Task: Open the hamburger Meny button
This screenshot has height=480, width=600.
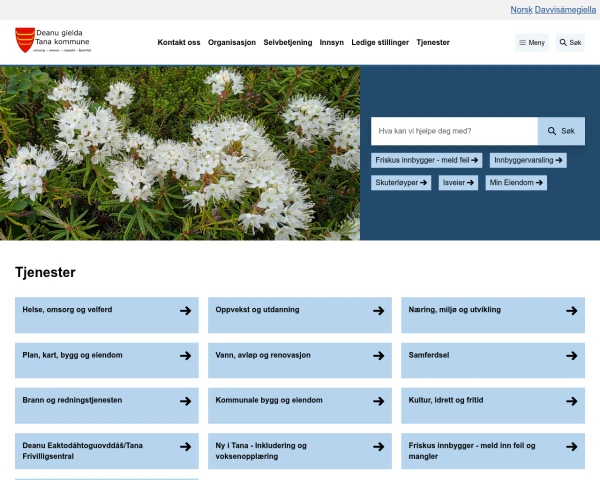Action: (x=532, y=42)
